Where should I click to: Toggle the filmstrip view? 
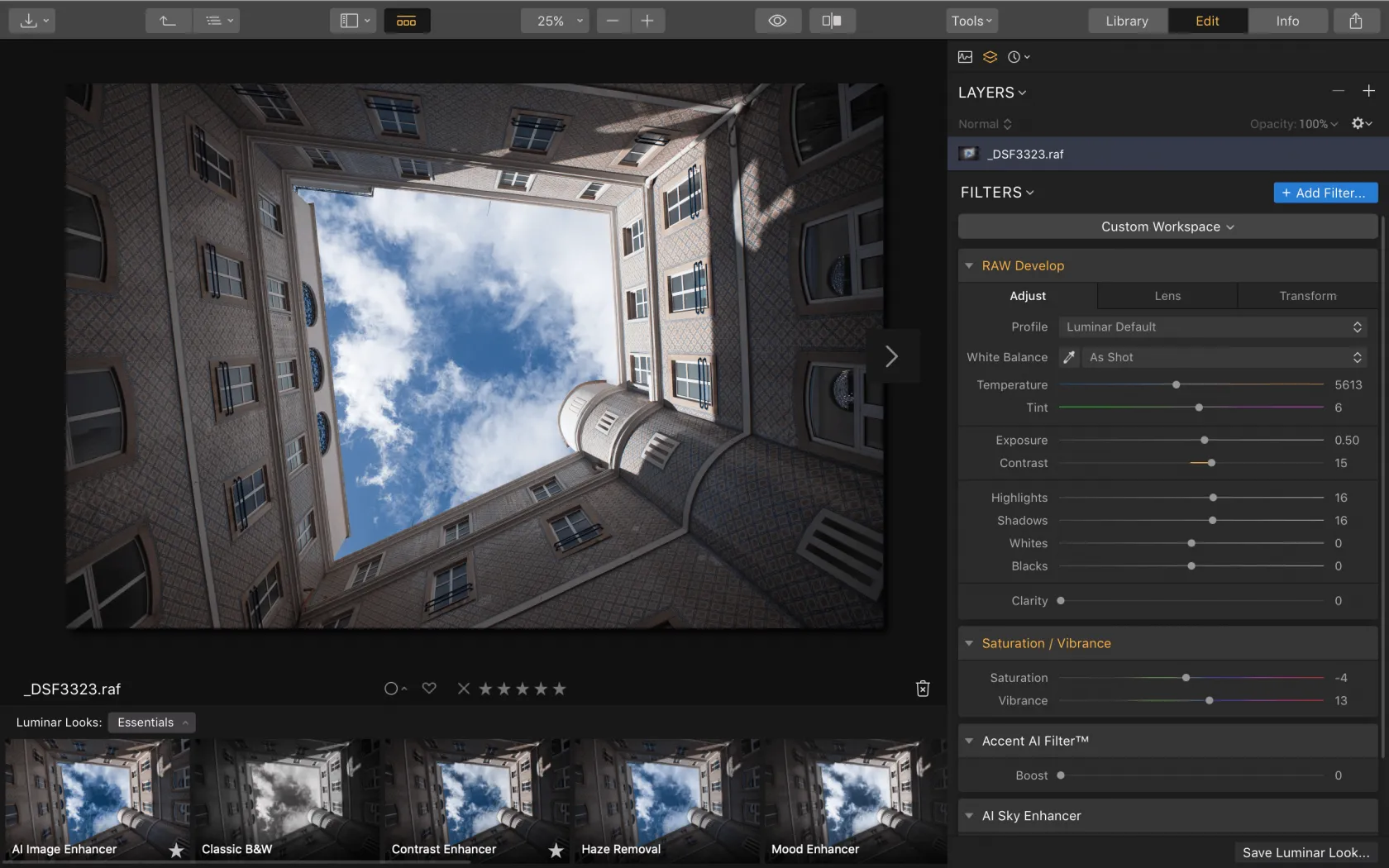point(407,21)
